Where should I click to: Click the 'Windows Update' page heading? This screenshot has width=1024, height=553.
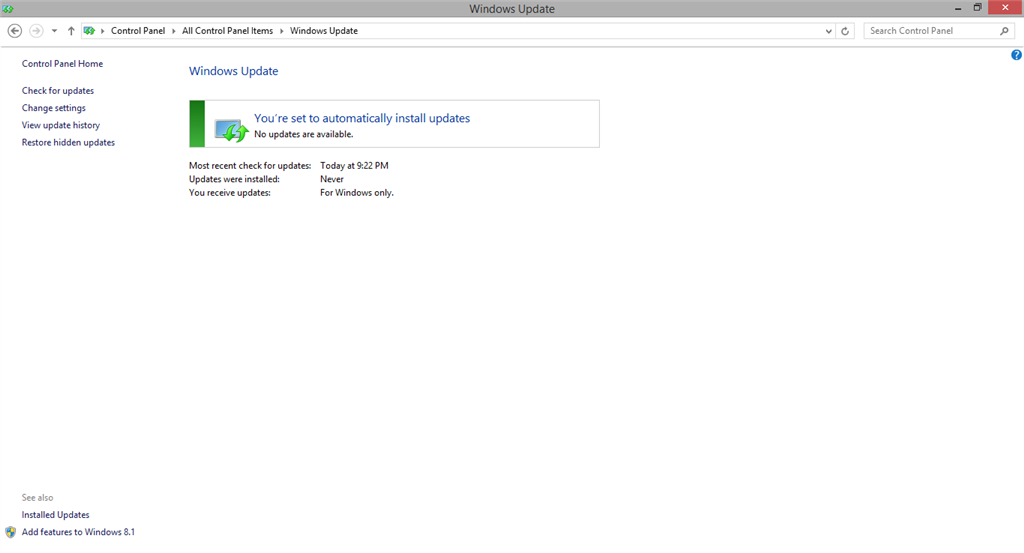[233, 71]
